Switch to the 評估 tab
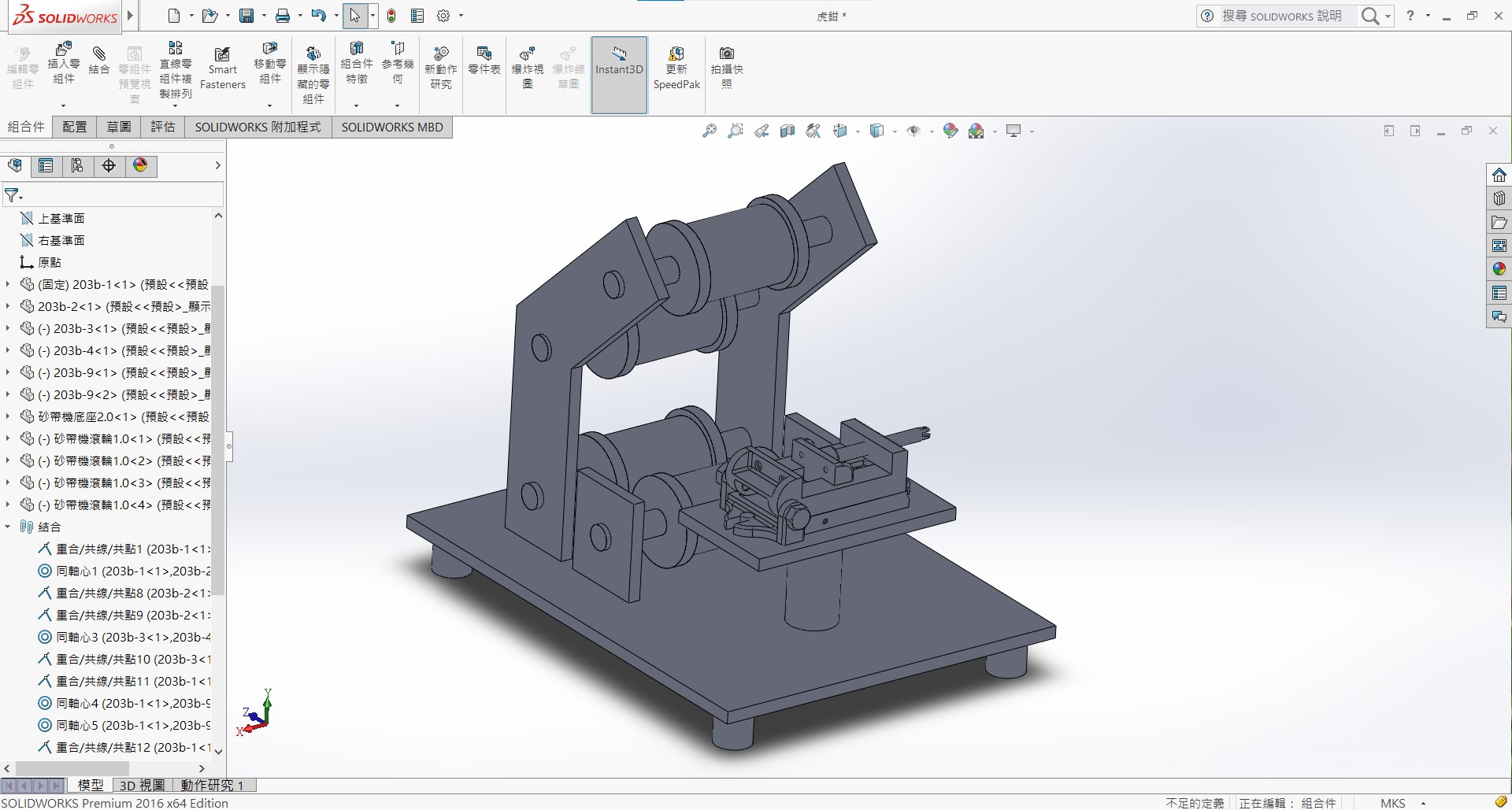 162,127
